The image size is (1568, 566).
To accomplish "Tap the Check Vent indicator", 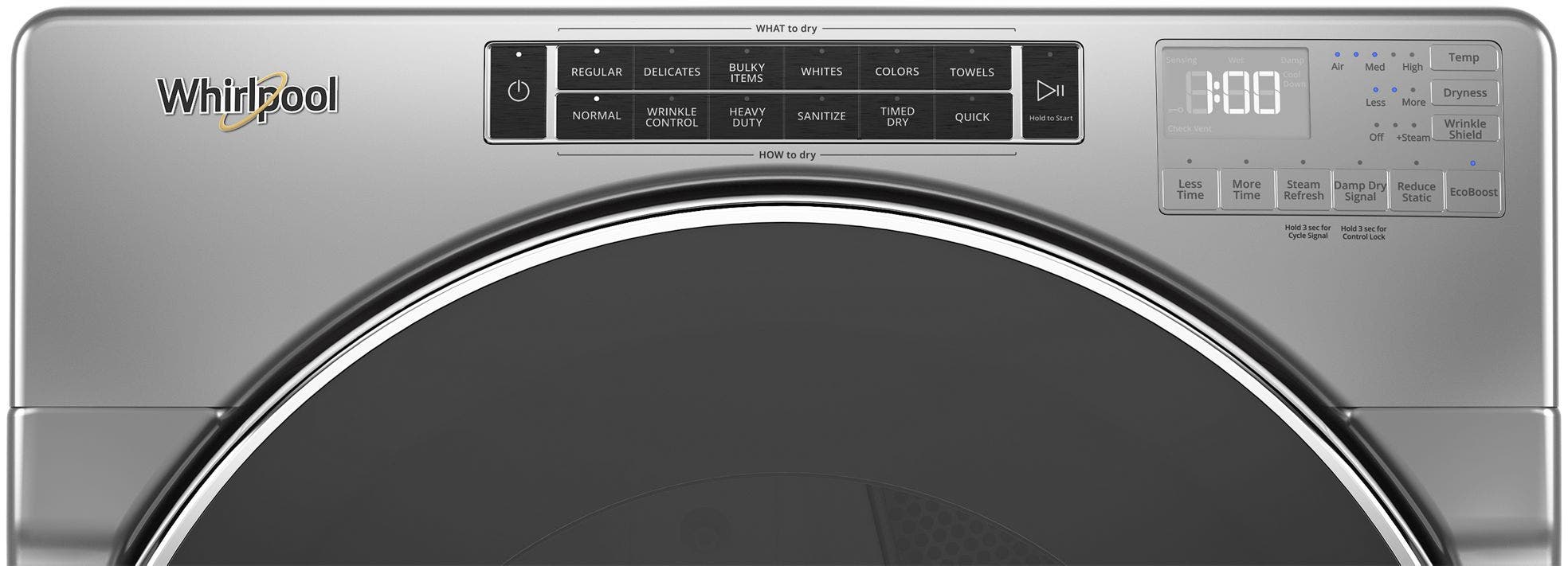I will pos(1190,129).
